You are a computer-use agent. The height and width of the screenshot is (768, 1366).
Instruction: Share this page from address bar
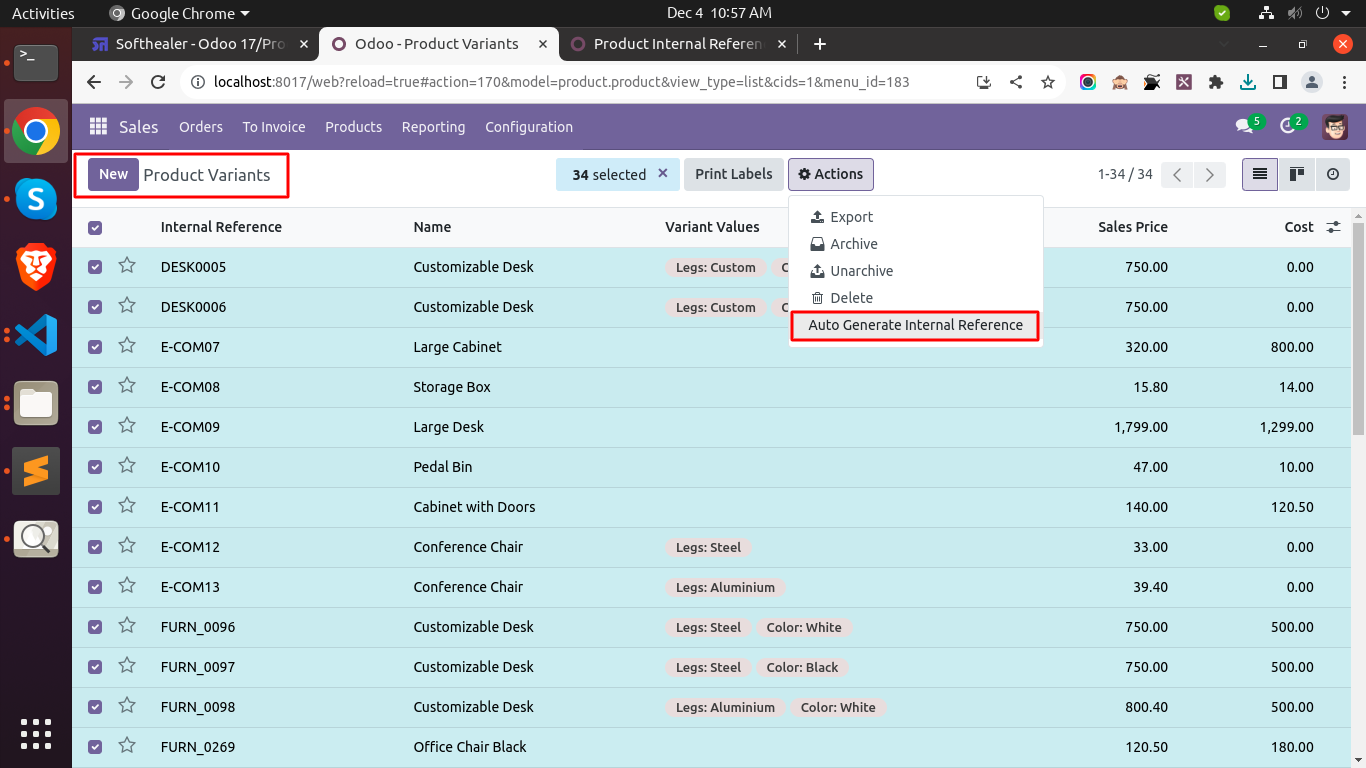1015,82
